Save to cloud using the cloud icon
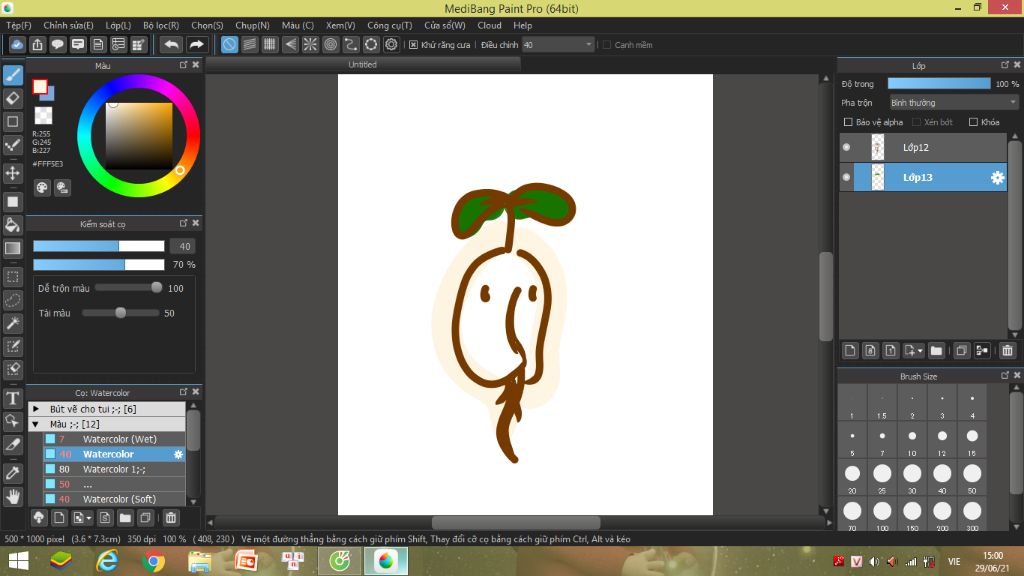The width and height of the screenshot is (1024, 576). [17, 44]
